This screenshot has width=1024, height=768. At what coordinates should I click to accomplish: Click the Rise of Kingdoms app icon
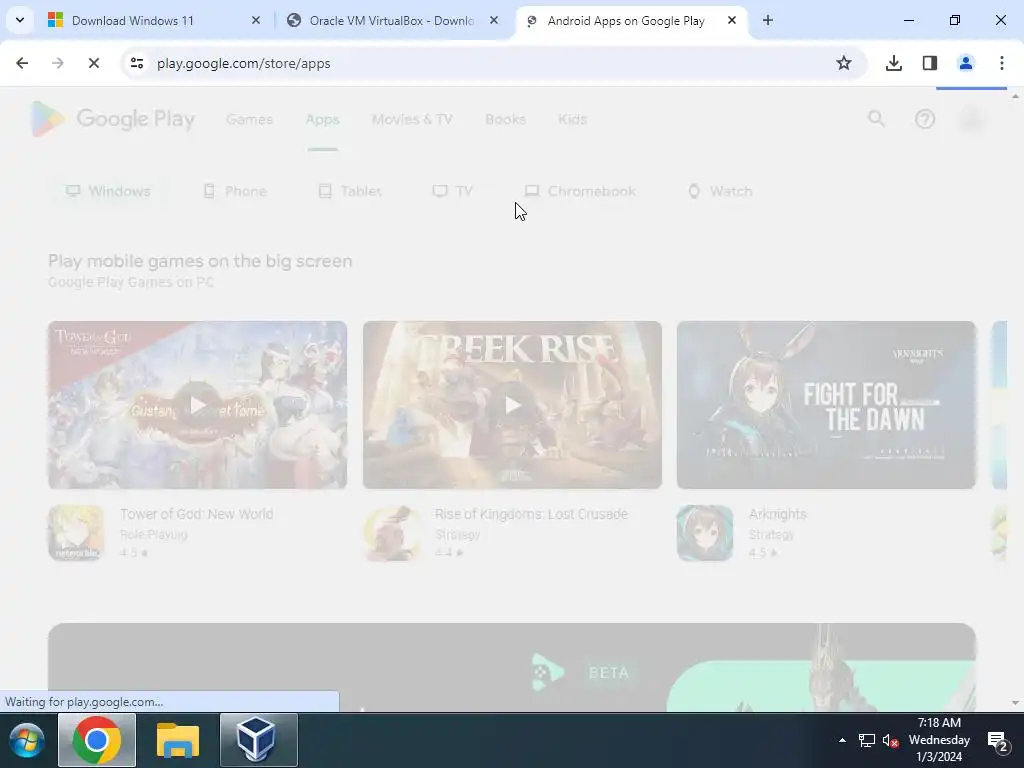[391, 533]
